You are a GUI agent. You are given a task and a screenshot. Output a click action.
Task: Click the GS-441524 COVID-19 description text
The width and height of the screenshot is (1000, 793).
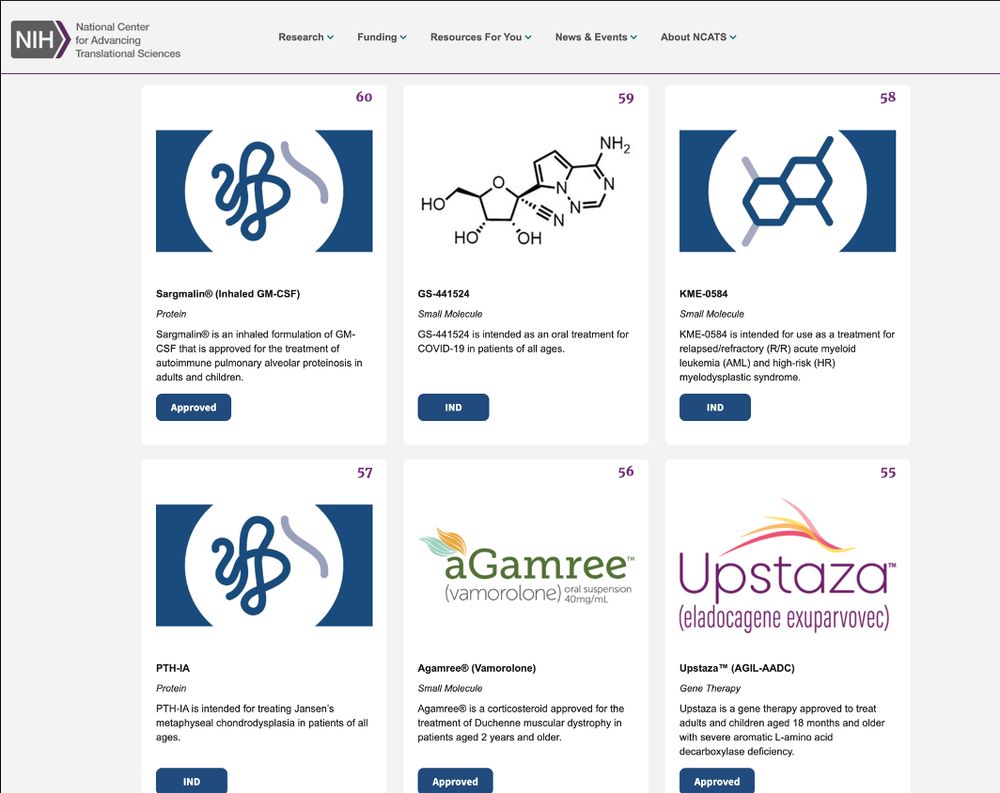click(523, 341)
